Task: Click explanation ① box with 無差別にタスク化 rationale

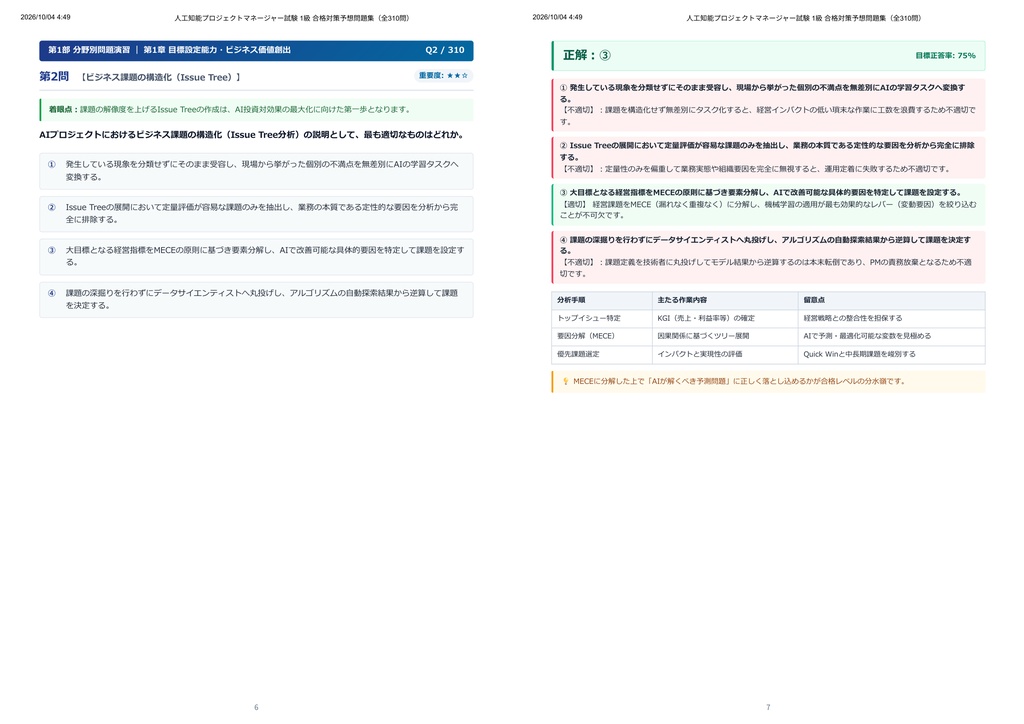Action: coord(768,104)
